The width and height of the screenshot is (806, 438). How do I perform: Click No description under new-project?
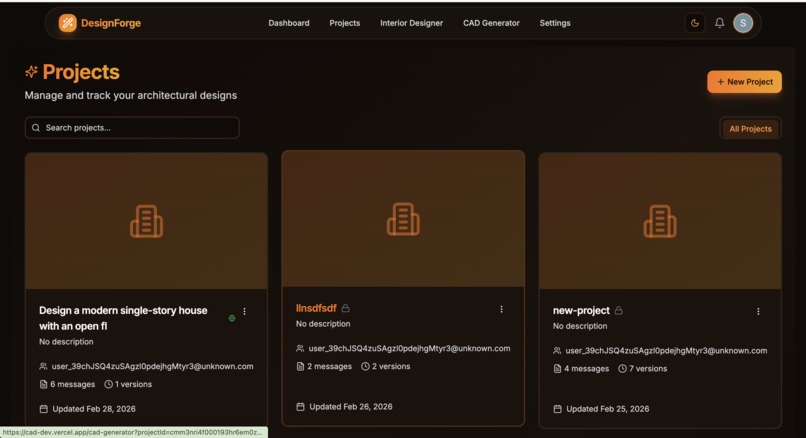580,326
